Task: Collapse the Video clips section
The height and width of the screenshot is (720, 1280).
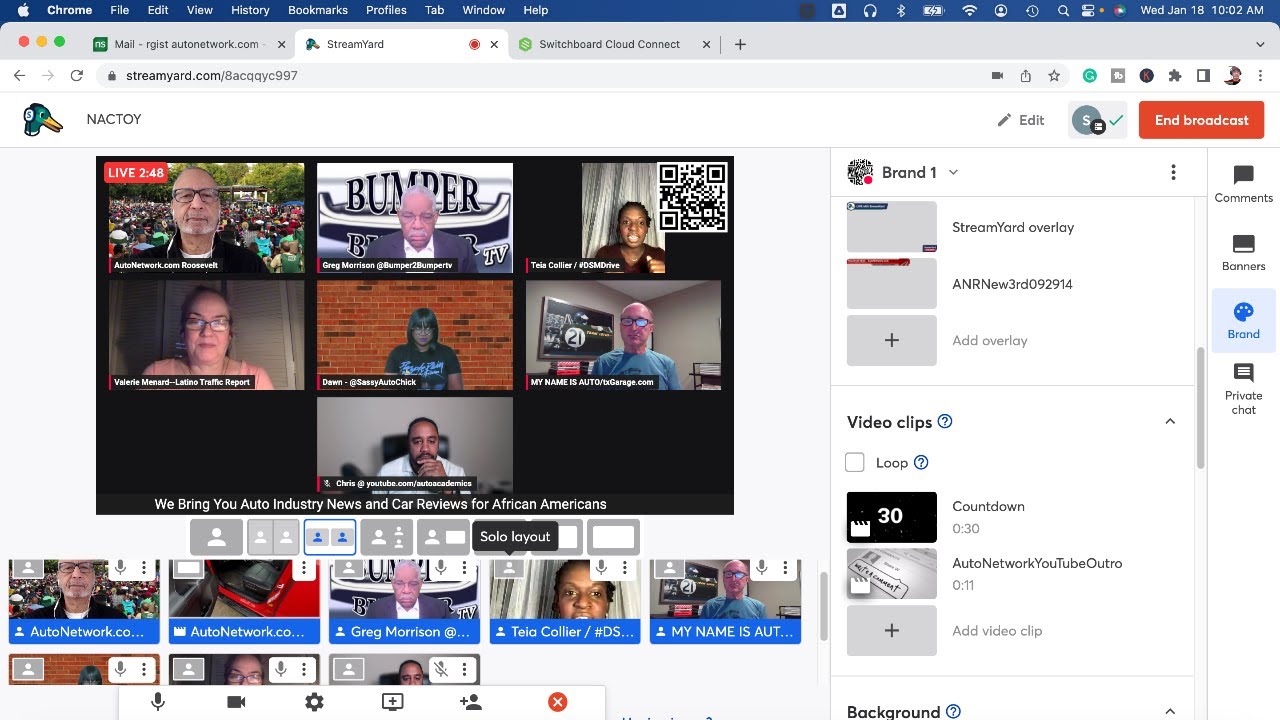Action: pos(1169,422)
